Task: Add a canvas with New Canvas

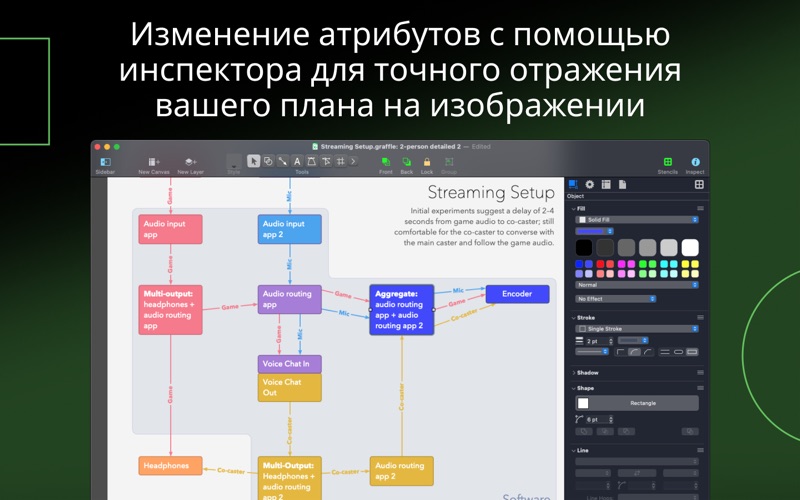Action: [x=154, y=165]
